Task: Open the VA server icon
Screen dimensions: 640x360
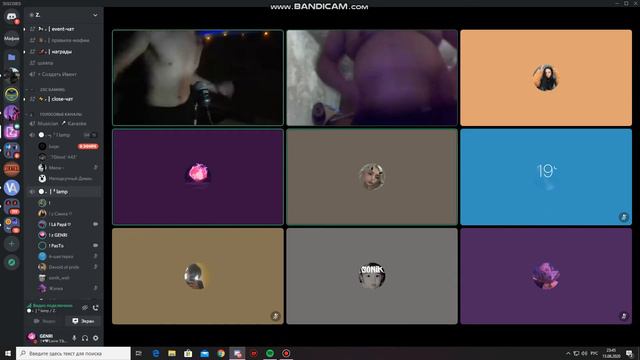Action: click(11, 187)
